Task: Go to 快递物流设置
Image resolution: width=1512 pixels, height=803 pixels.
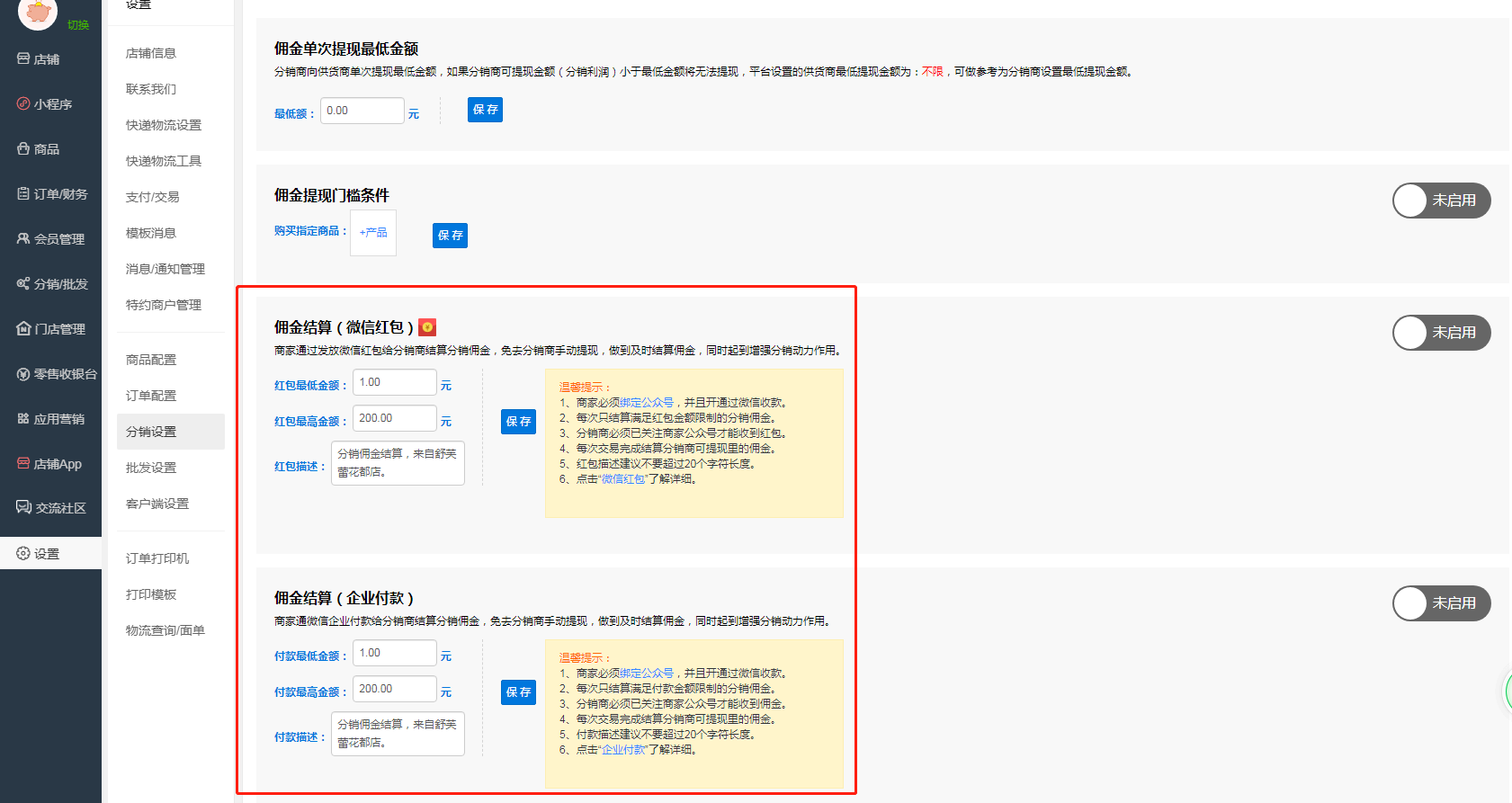Action: coord(164,125)
